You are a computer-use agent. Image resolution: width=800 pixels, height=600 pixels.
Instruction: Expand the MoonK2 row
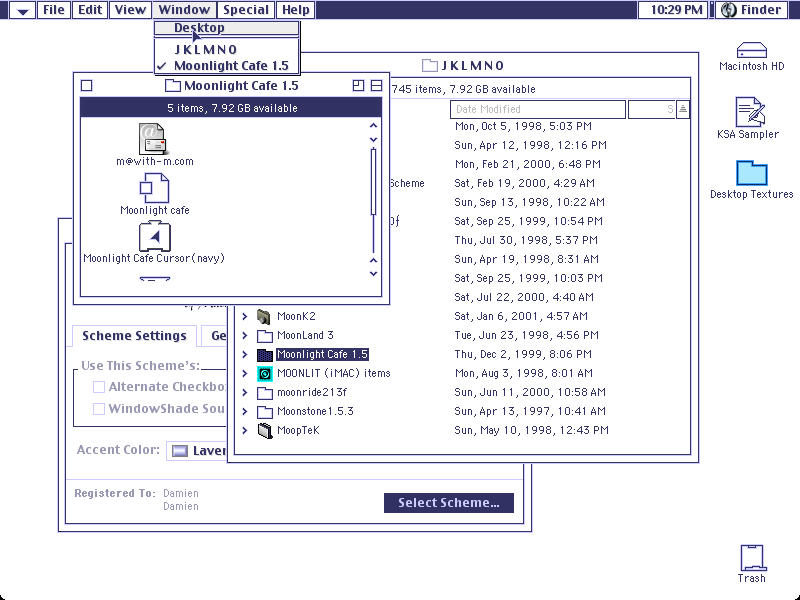245,316
